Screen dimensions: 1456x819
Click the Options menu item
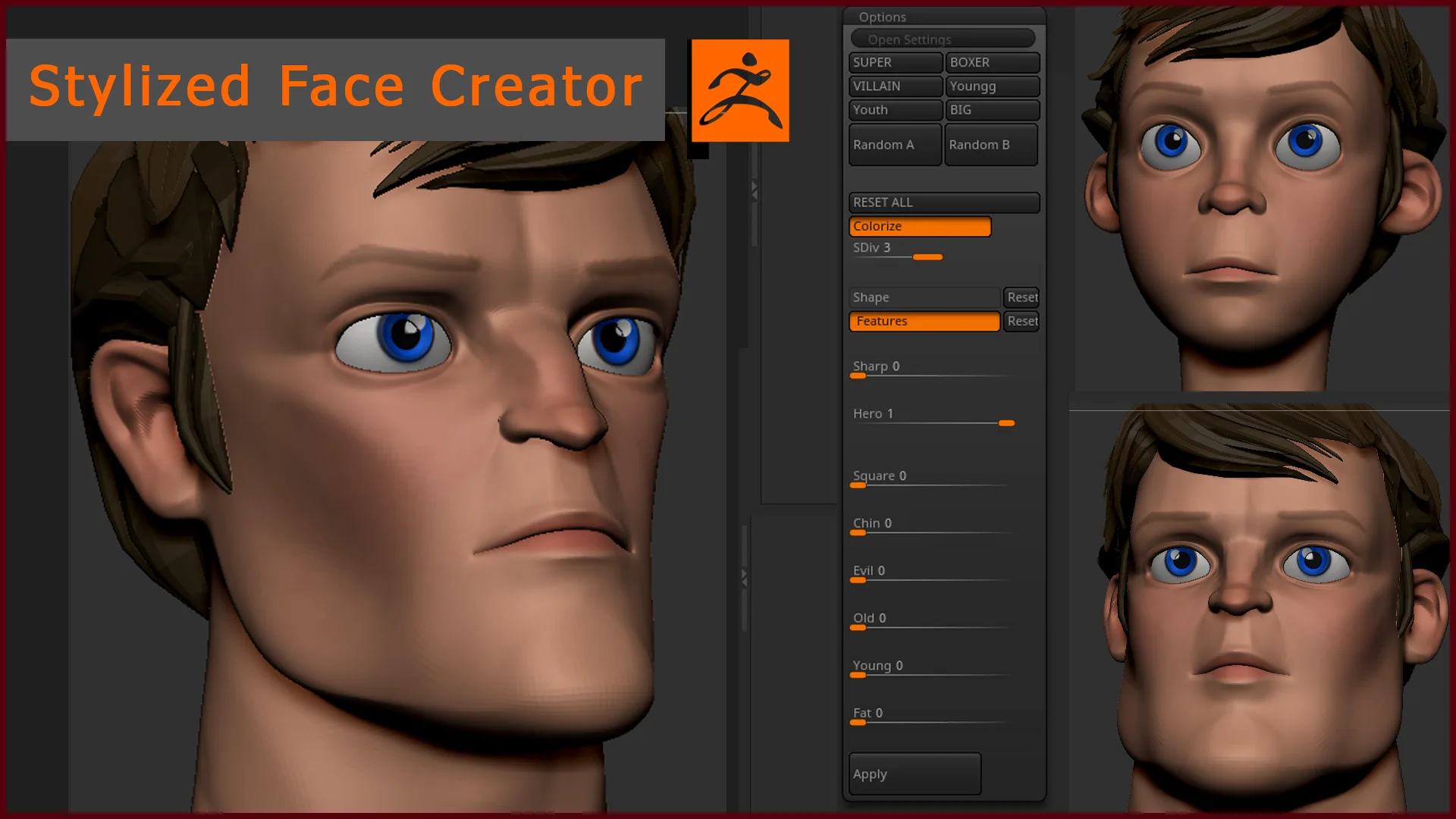tap(883, 17)
